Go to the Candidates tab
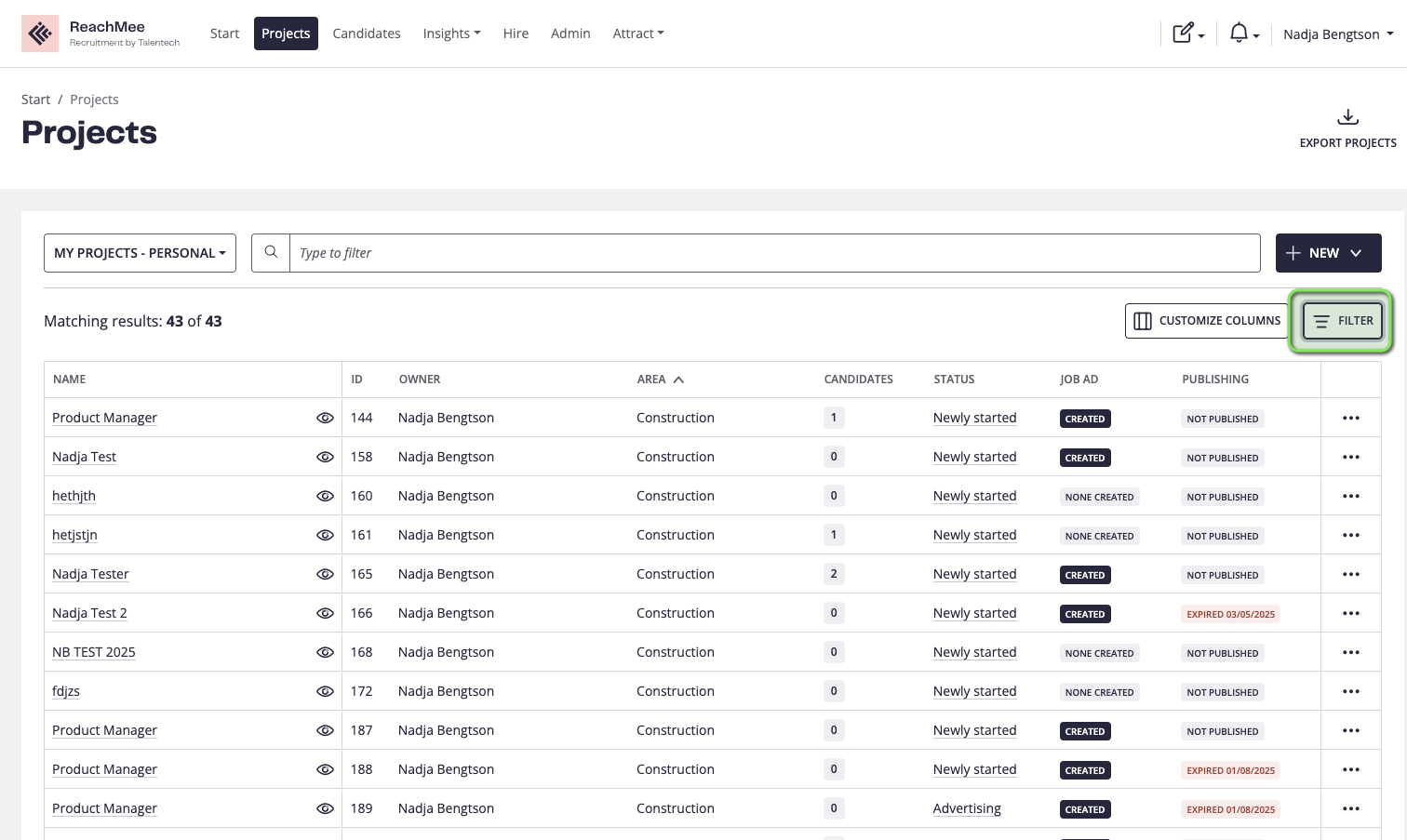This screenshot has width=1407, height=840. click(x=367, y=33)
